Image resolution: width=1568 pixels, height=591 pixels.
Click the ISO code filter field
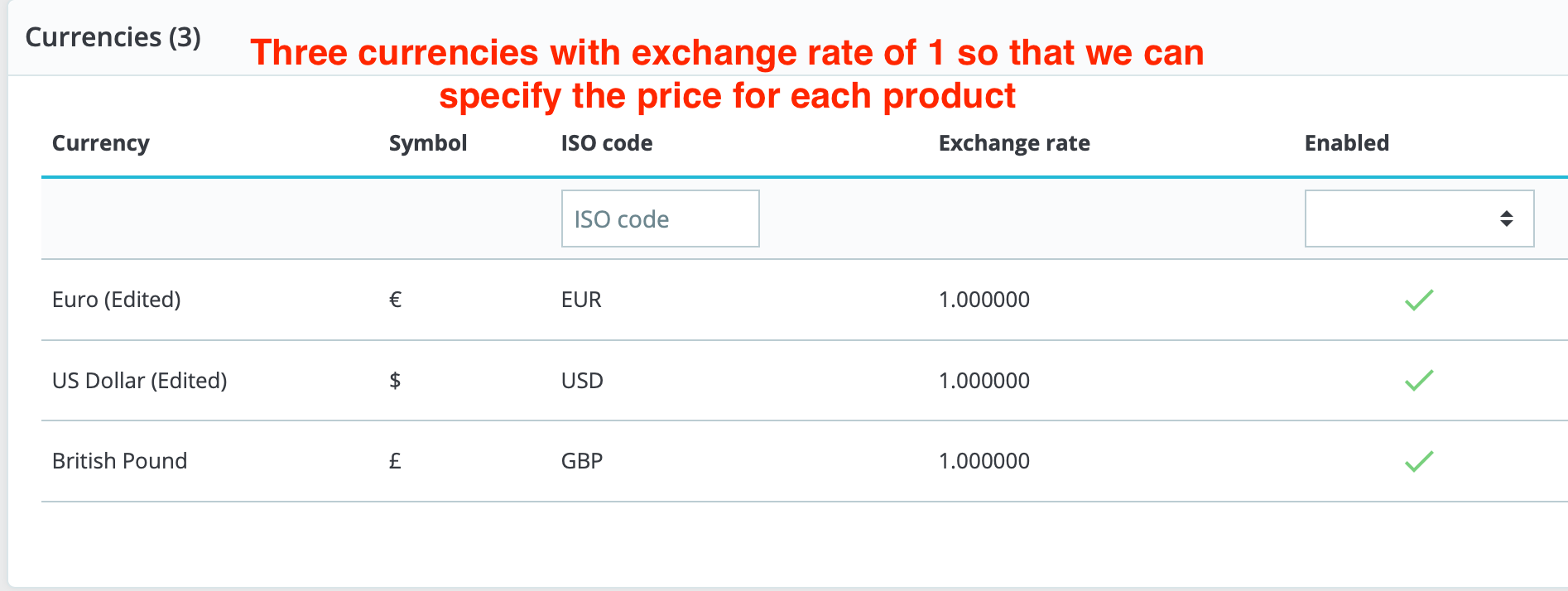(x=660, y=219)
